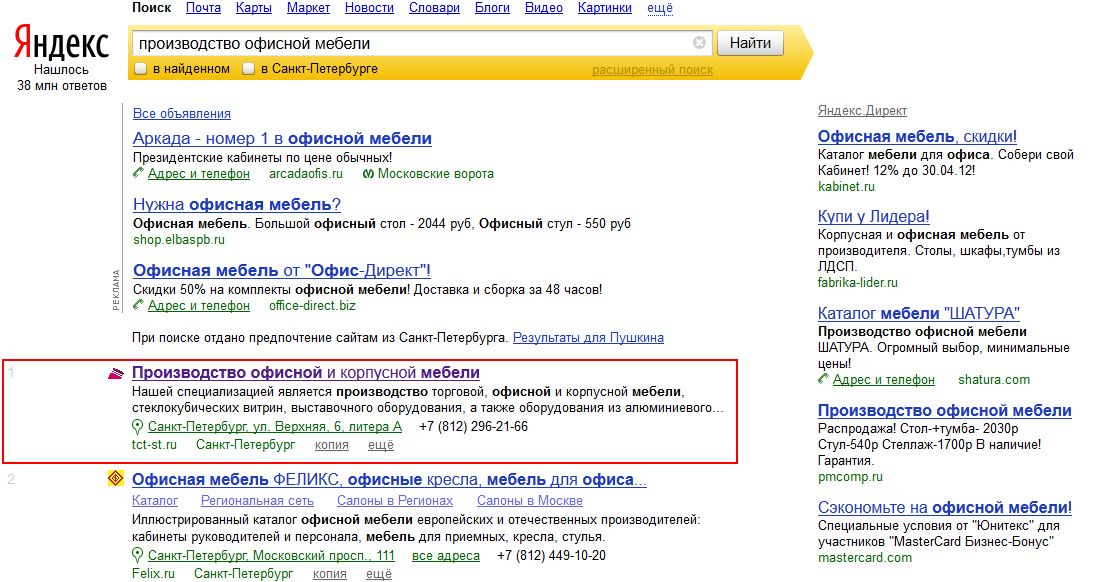Open the 'ещё' services menu in the top bar
The height and width of the screenshot is (582, 1111).
point(660,8)
